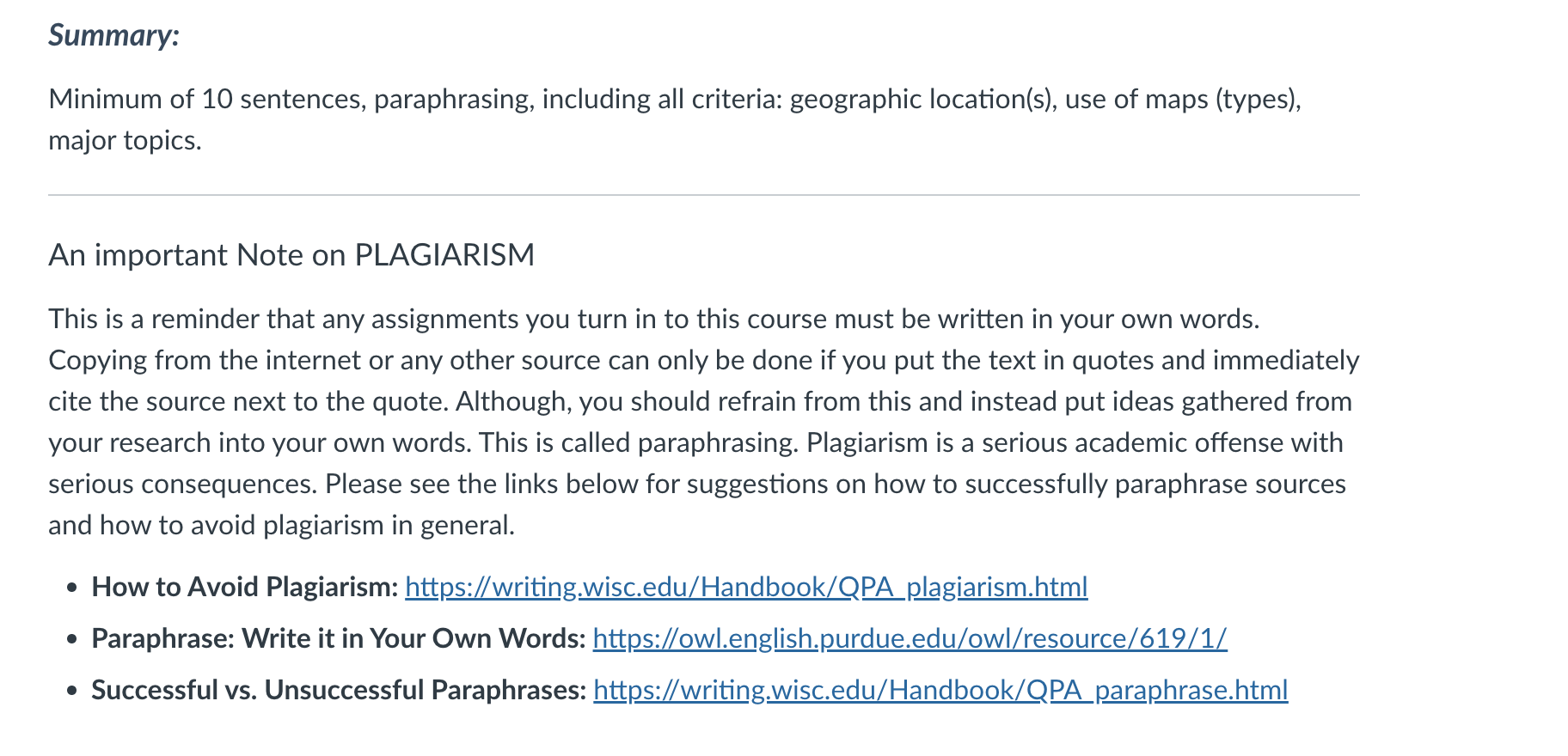The image size is (1568, 756).
Task: Click the bold Successful vs. Unsuccessful Paraphrases label
Action: 340,690
